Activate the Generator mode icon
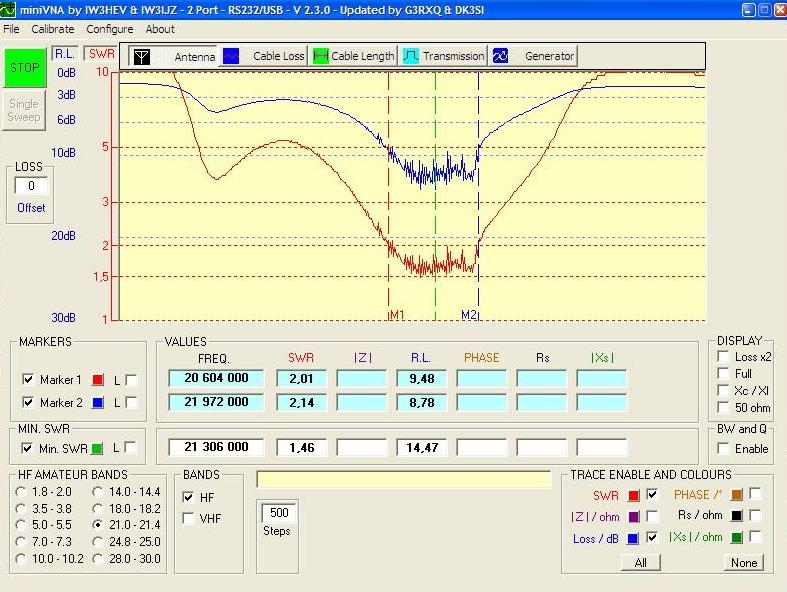The width and height of the screenshot is (787, 592). [x=500, y=56]
